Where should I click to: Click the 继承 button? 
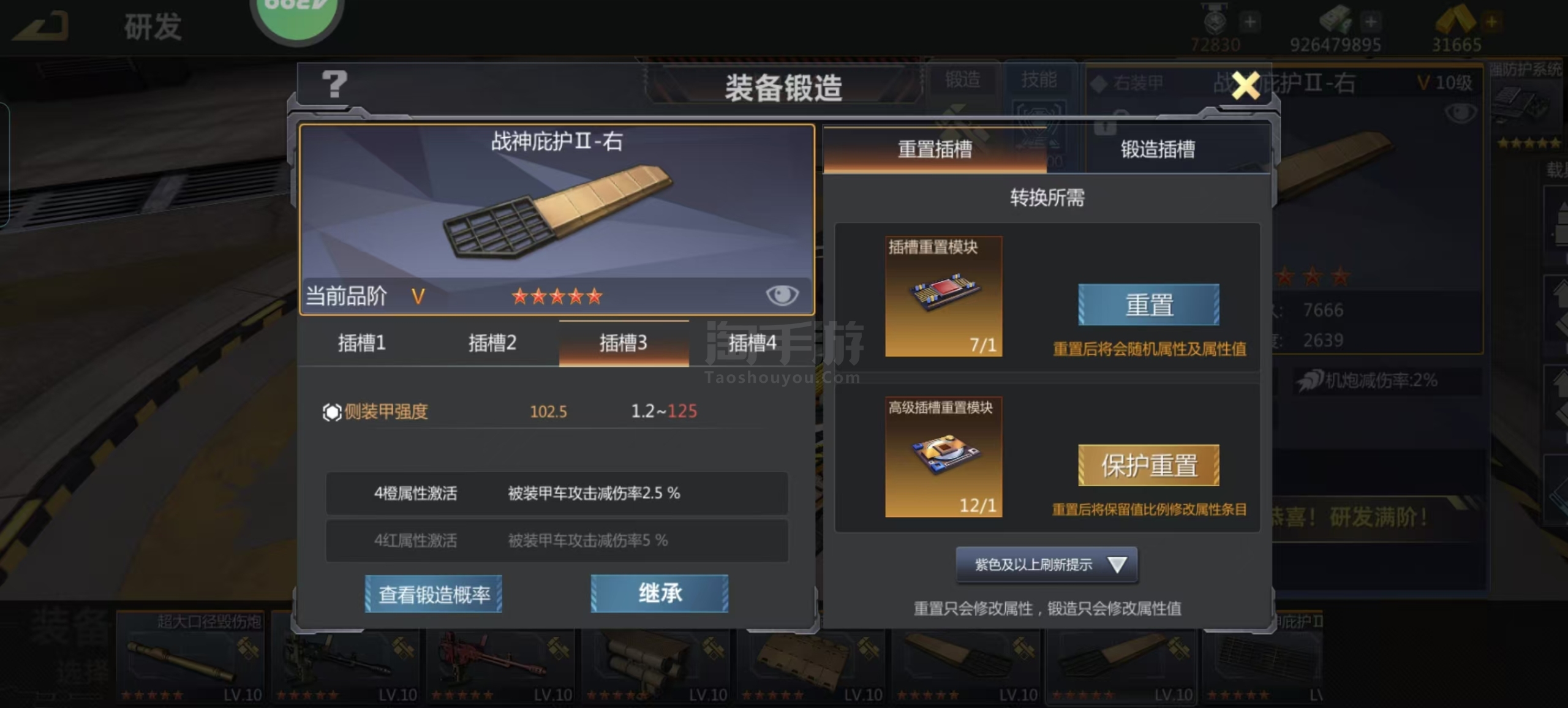click(660, 593)
